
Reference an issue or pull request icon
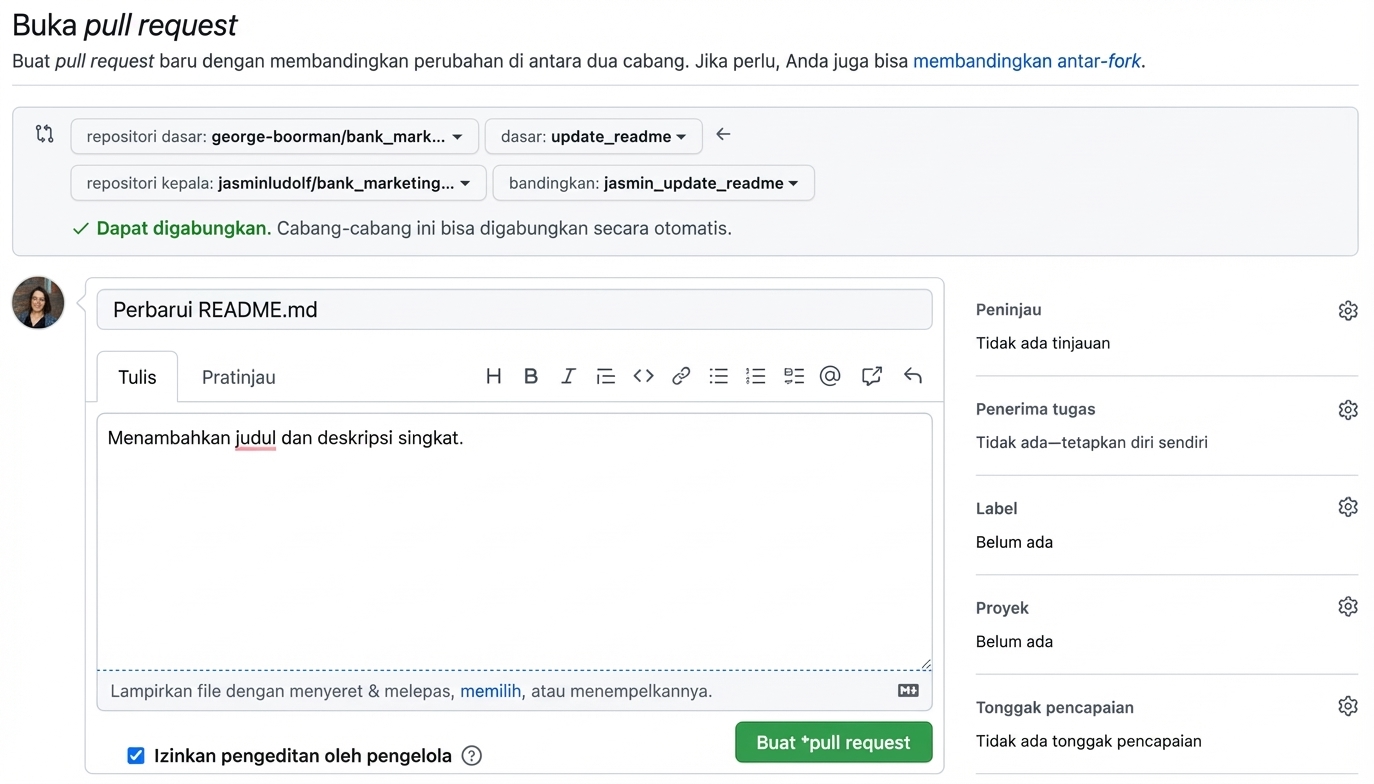point(872,376)
